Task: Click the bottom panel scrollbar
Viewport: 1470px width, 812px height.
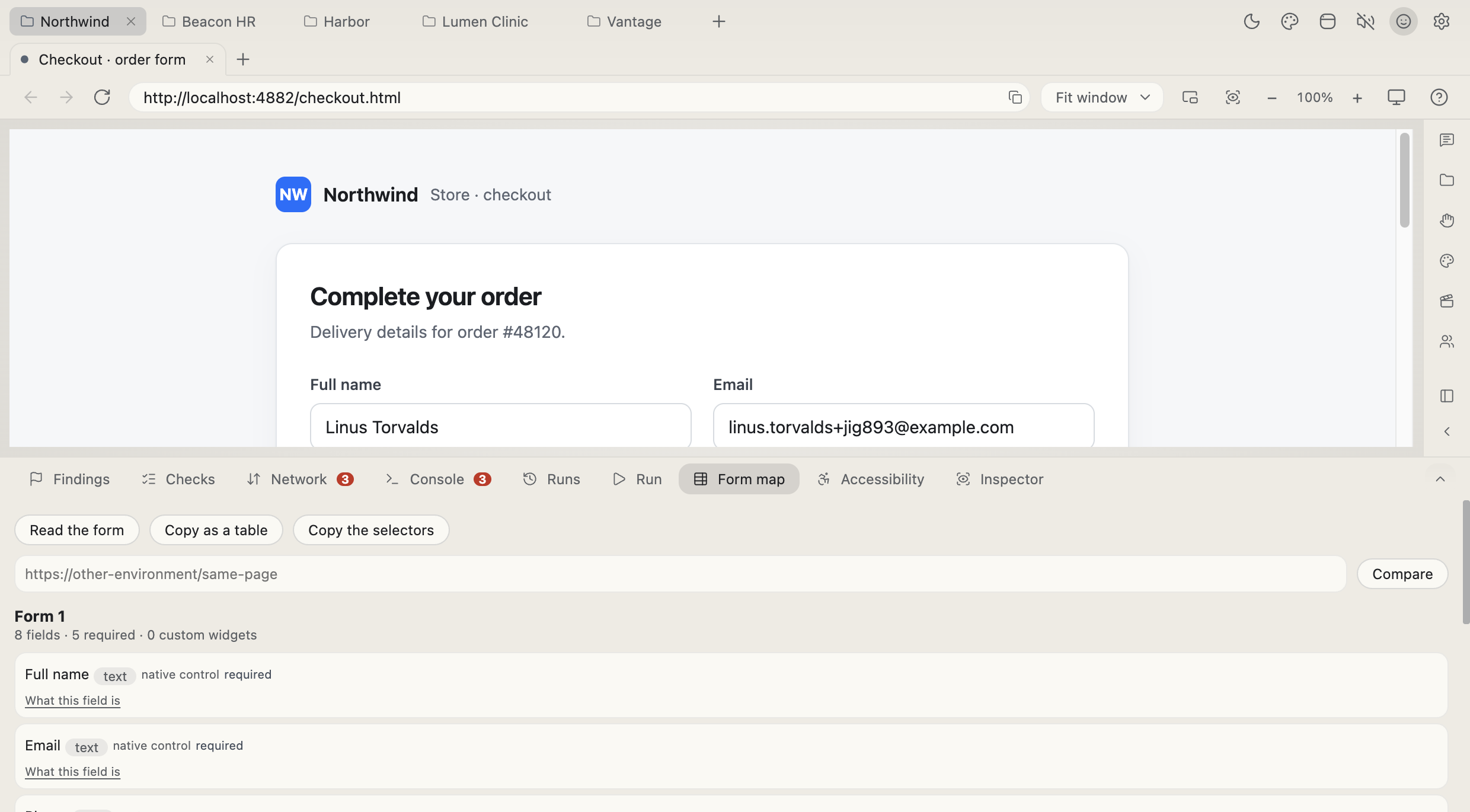Action: click(x=1466, y=562)
